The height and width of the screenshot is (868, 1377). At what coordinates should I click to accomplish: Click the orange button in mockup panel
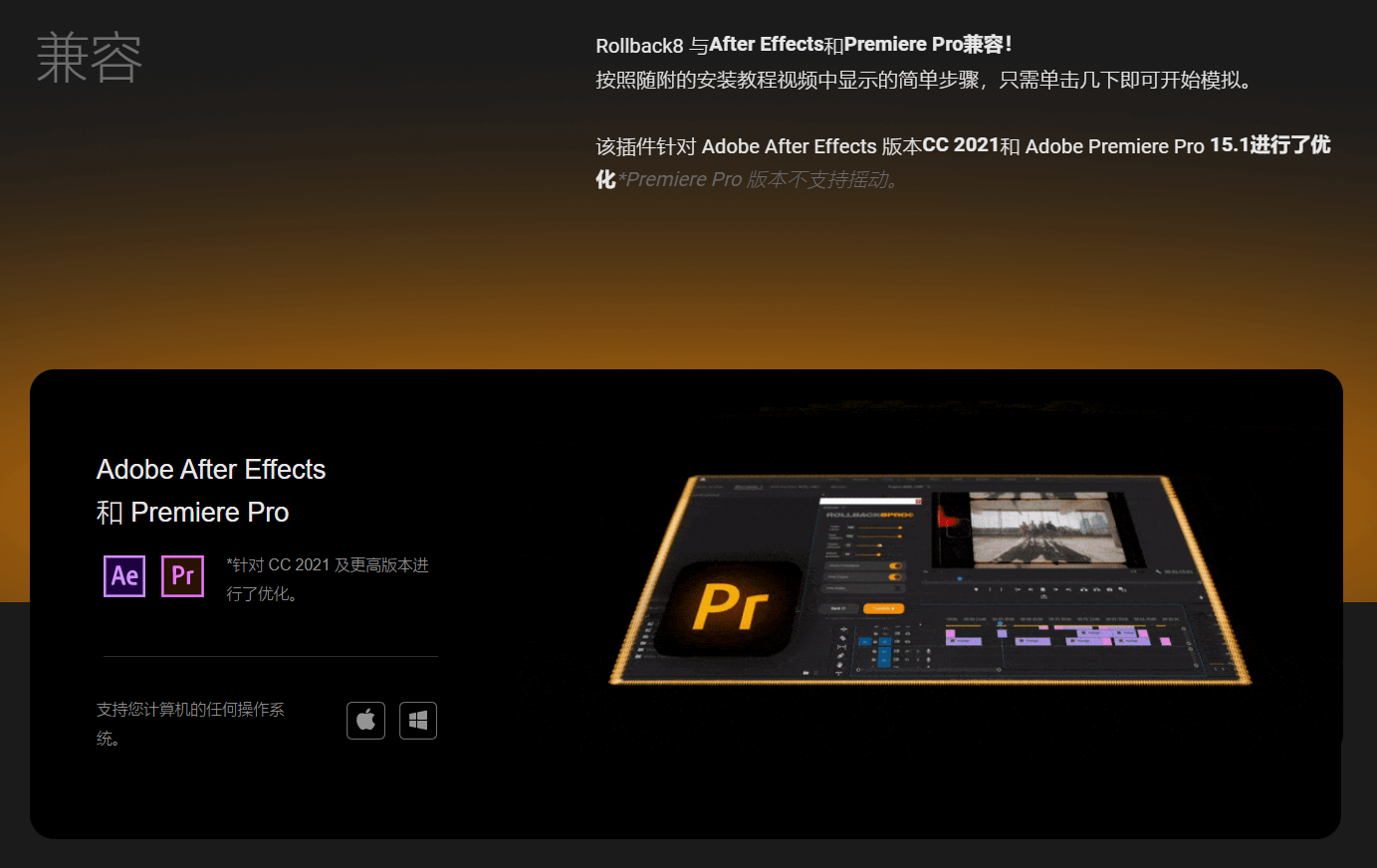coord(883,608)
